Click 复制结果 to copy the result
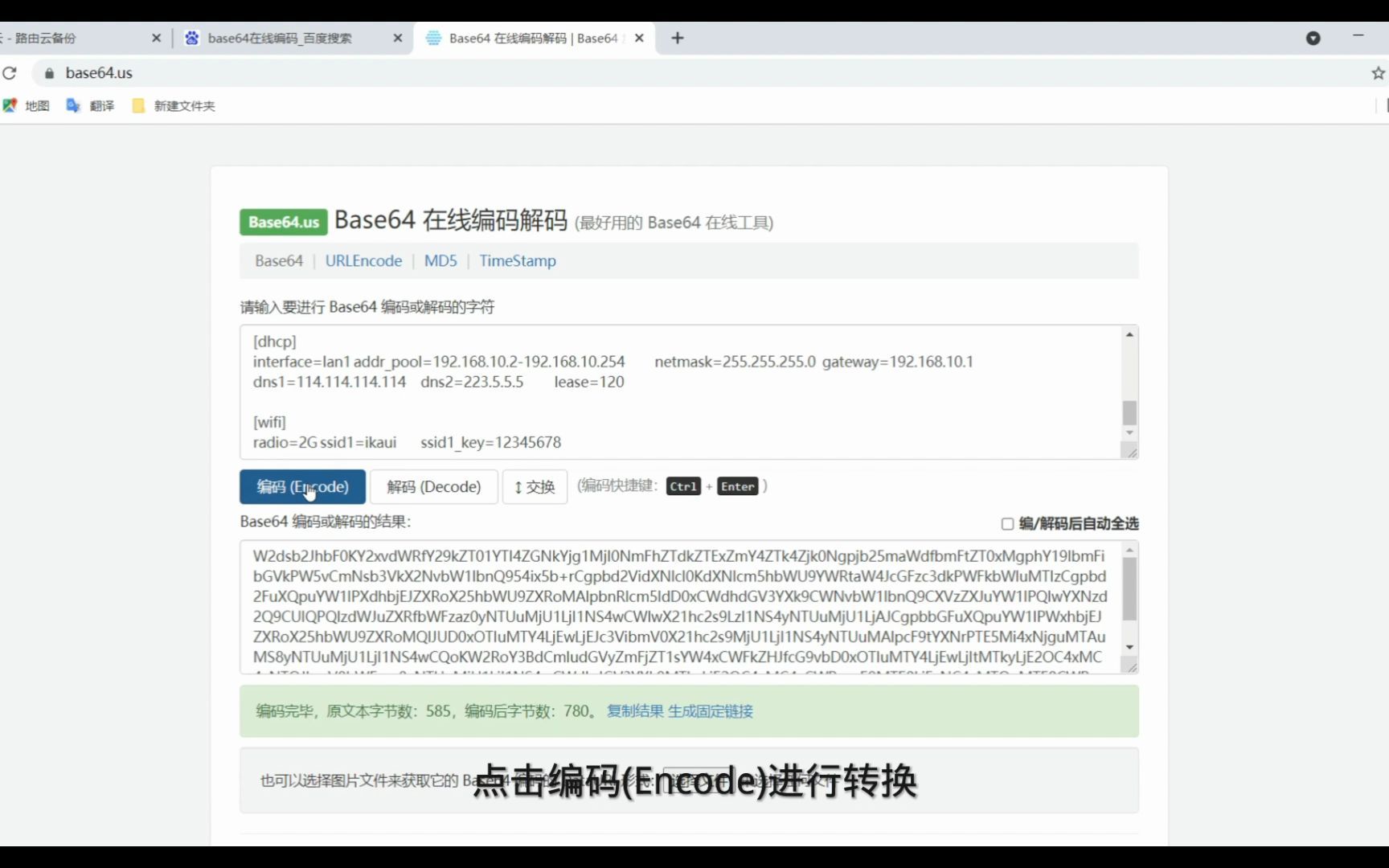The width and height of the screenshot is (1389, 868). coord(635,710)
